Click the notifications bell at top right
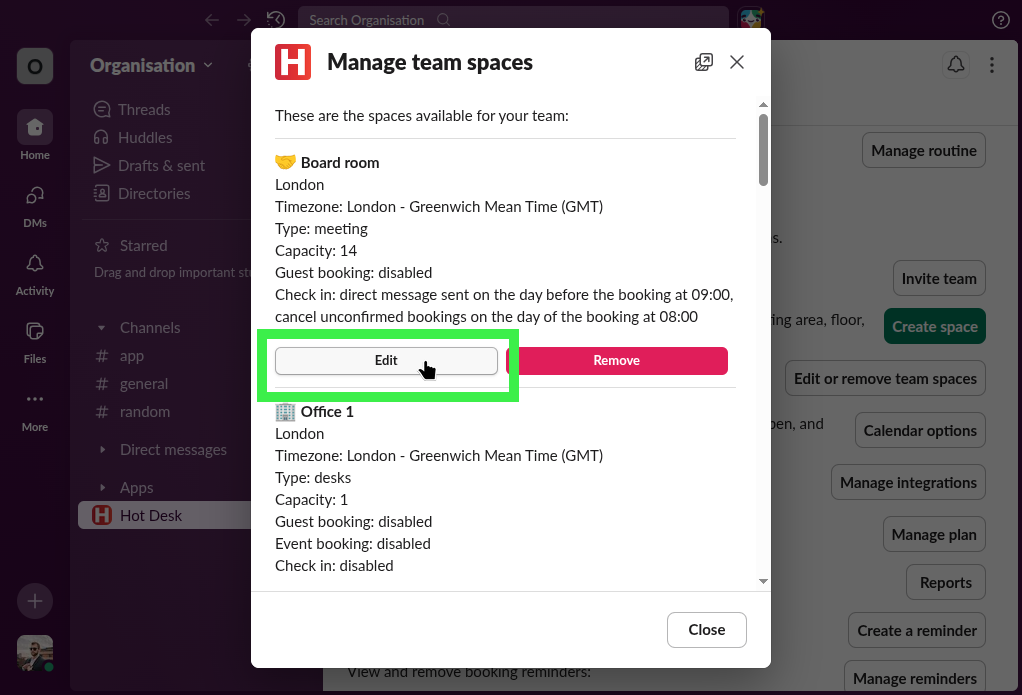Image resolution: width=1022 pixels, height=695 pixels. click(x=955, y=64)
